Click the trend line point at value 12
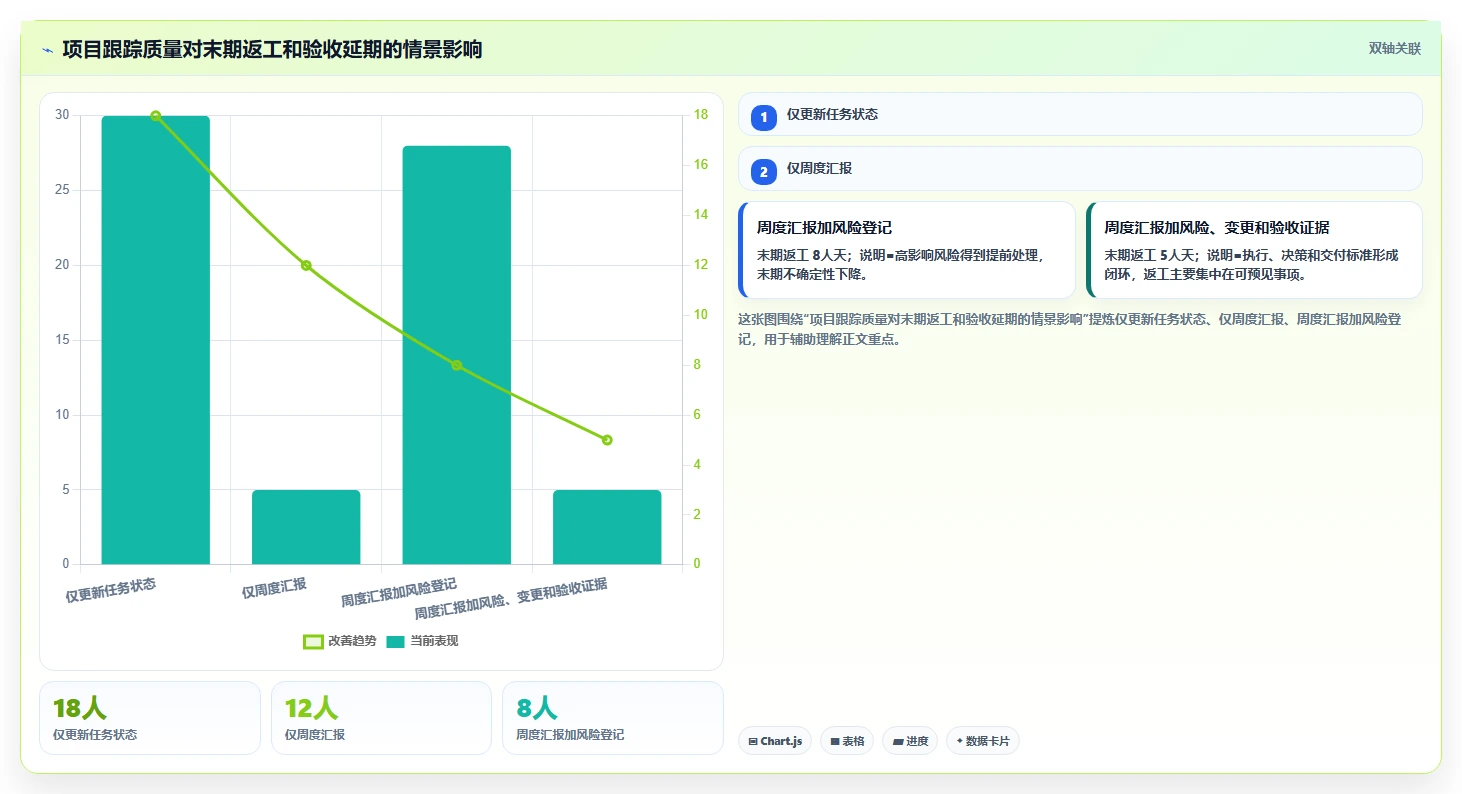Viewport: 1462px width, 794px height. coord(306,265)
